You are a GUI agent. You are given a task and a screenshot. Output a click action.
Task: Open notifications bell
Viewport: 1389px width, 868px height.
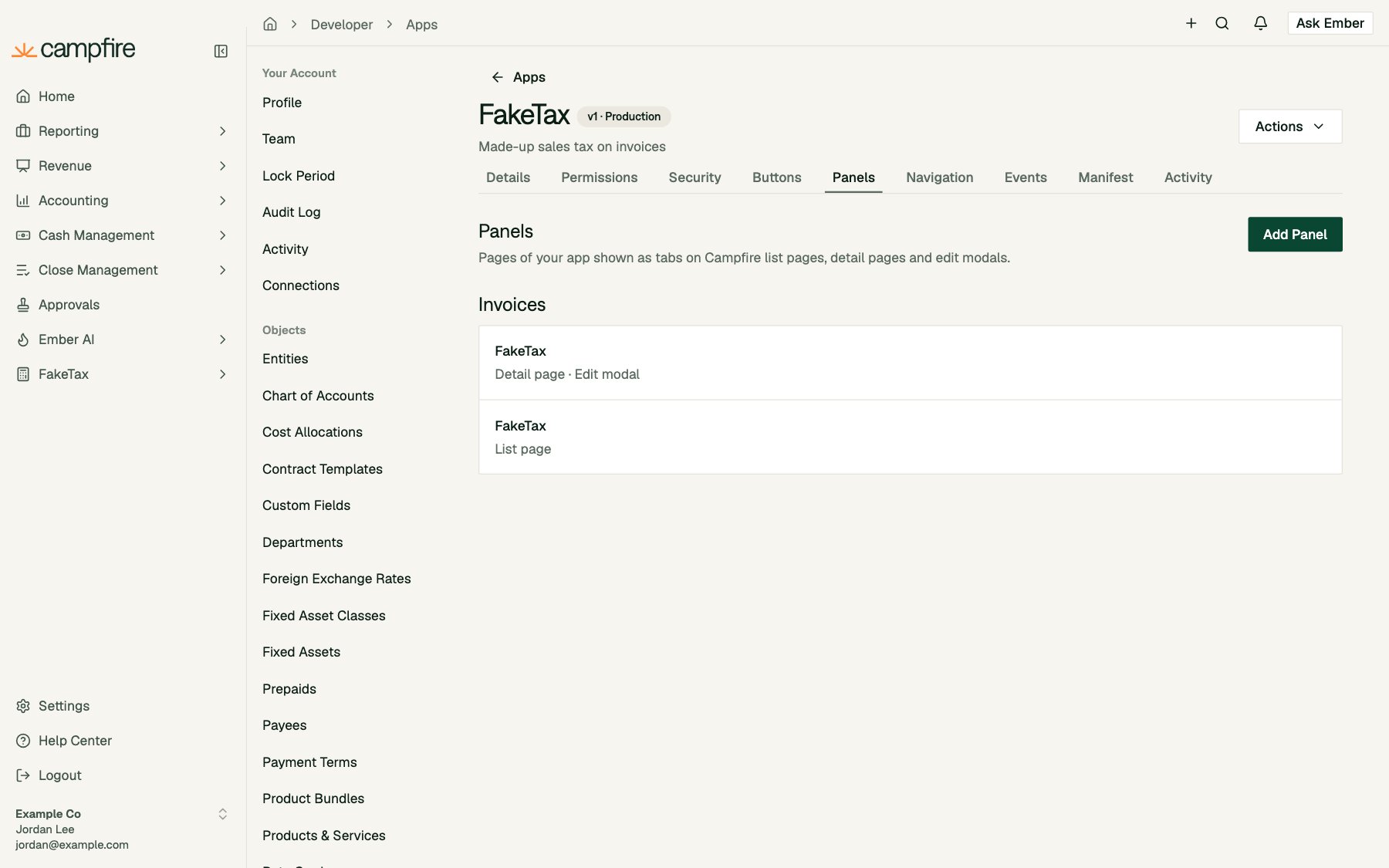pyautogui.click(x=1260, y=23)
